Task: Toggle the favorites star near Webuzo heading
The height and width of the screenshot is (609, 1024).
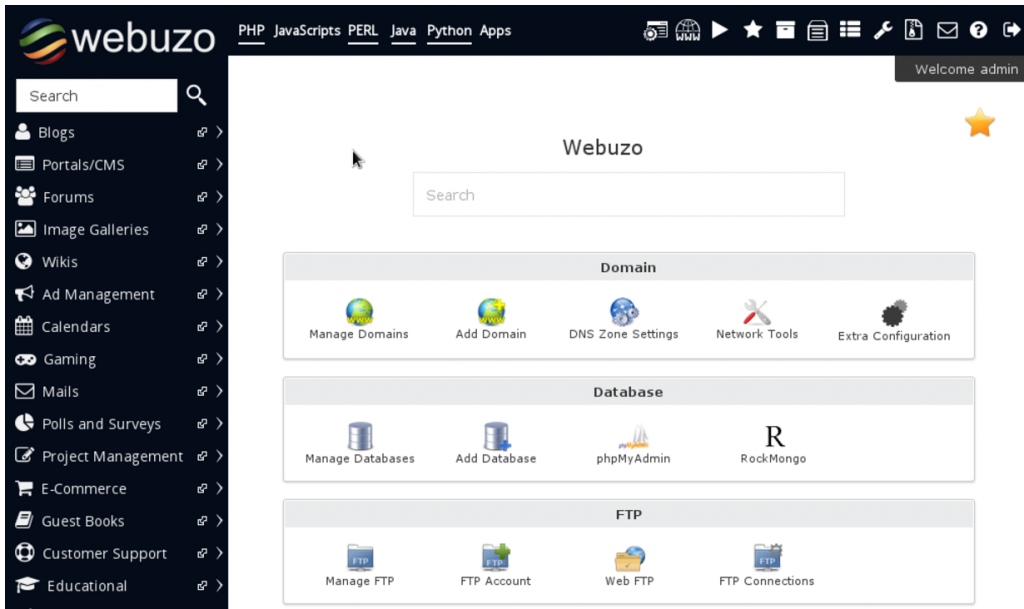Action: click(979, 122)
